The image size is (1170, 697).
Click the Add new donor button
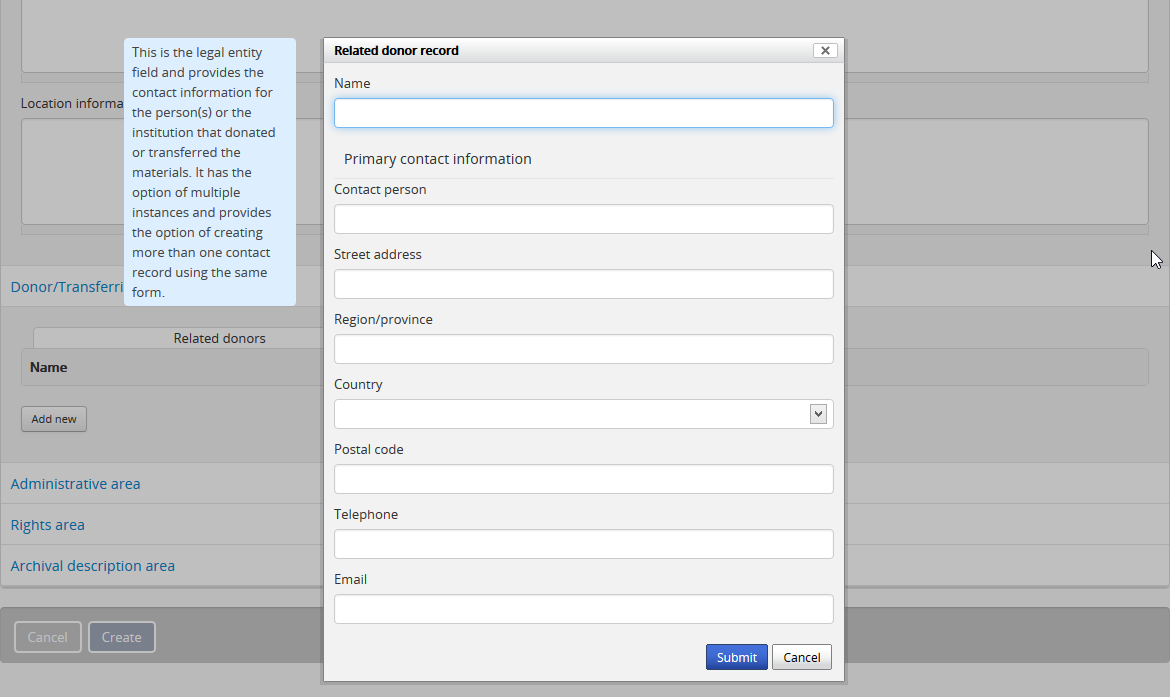pyautogui.click(x=54, y=419)
